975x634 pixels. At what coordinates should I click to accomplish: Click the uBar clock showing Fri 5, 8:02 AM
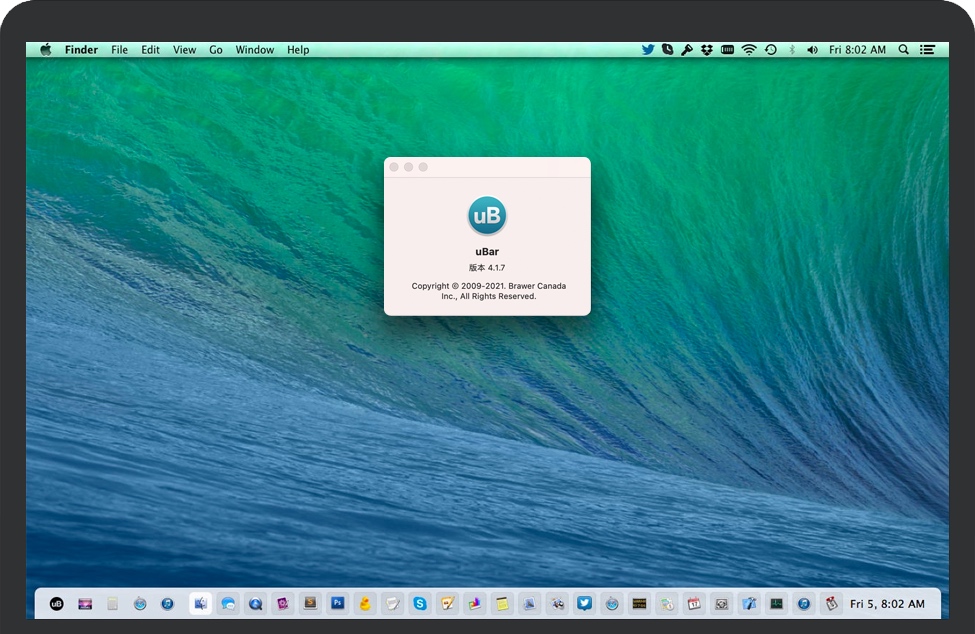(x=887, y=604)
